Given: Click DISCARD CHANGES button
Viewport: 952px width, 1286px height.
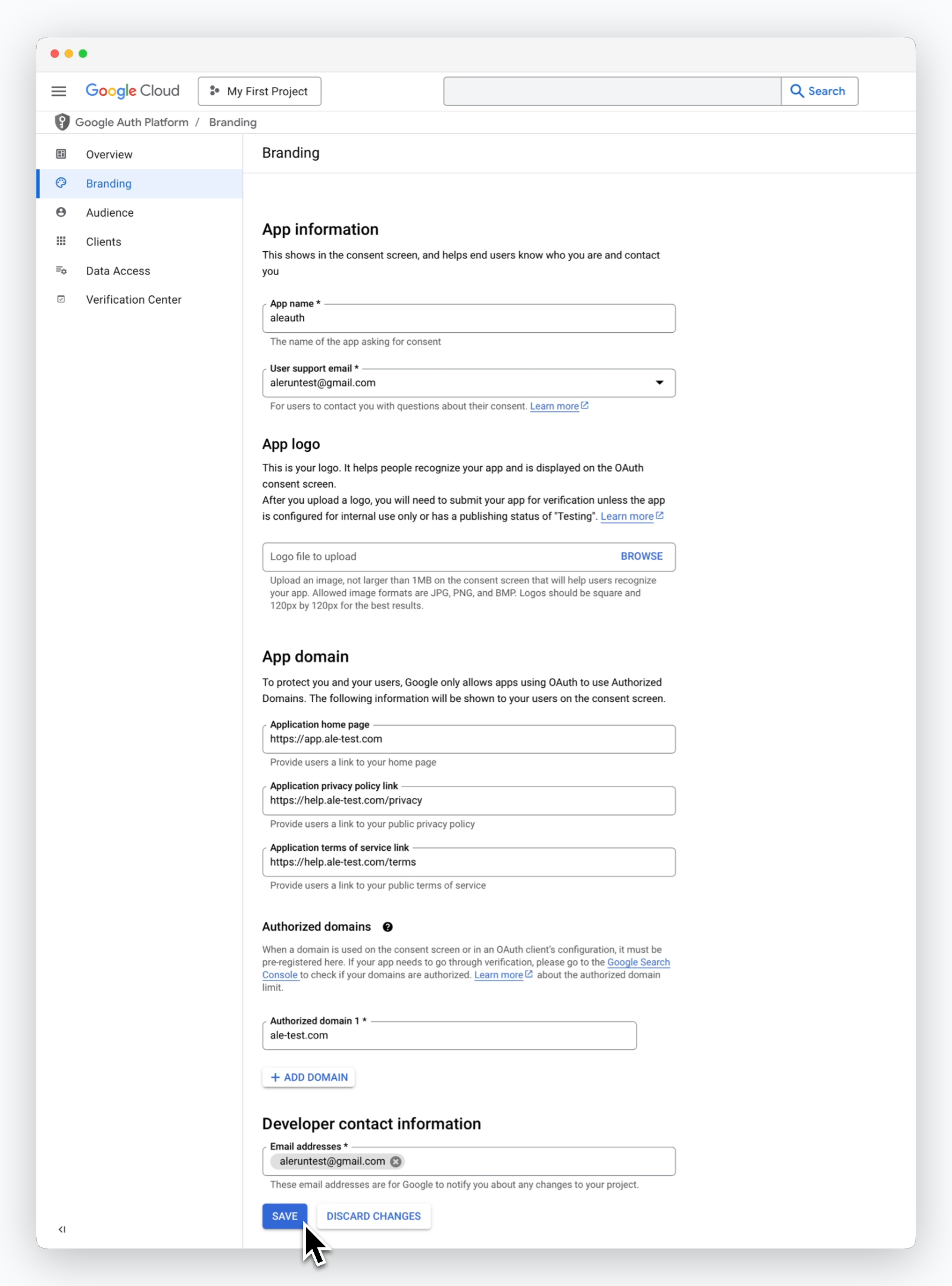Looking at the screenshot, I should [x=374, y=1216].
